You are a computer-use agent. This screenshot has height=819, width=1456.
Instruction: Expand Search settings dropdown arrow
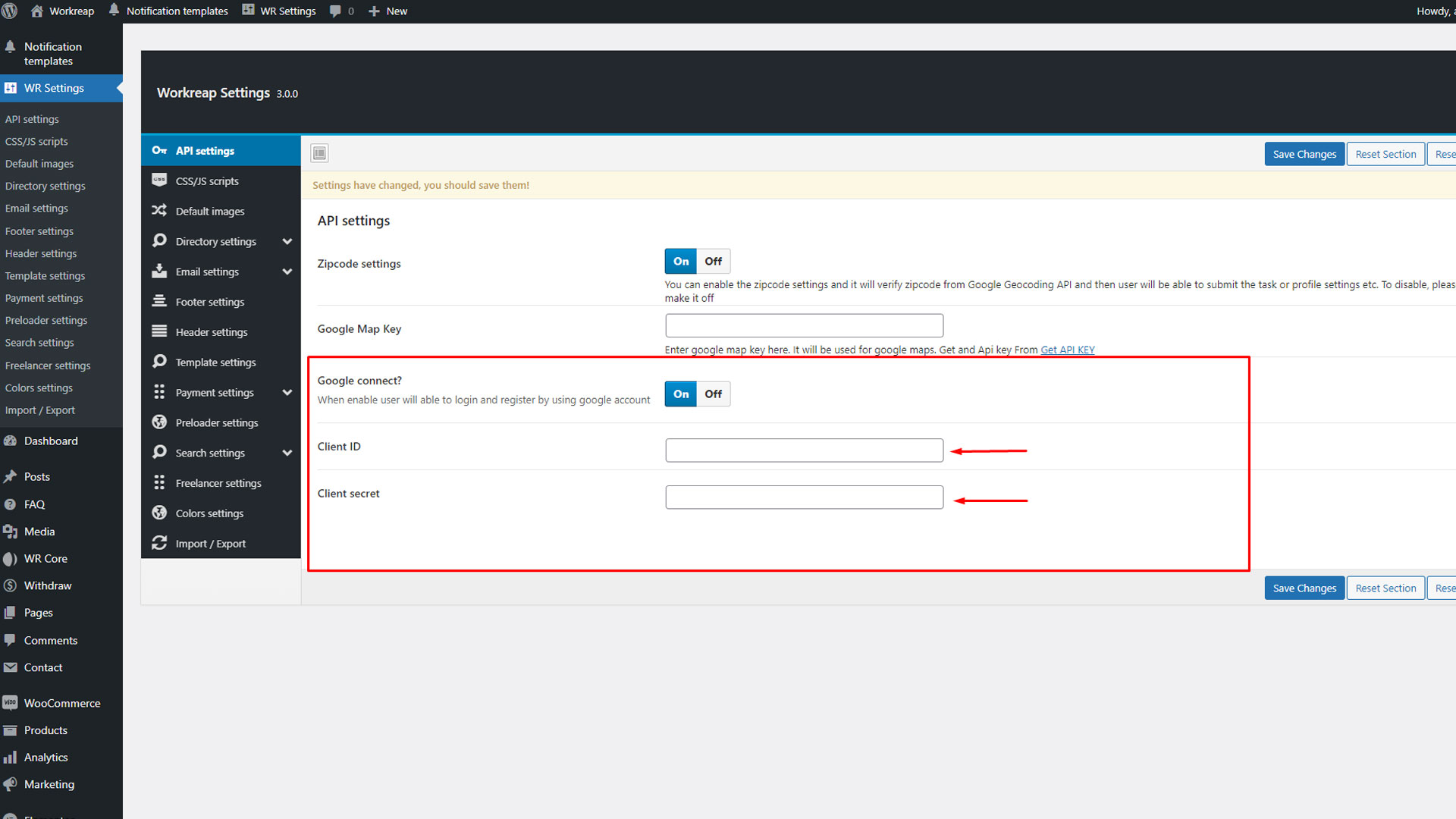287,453
